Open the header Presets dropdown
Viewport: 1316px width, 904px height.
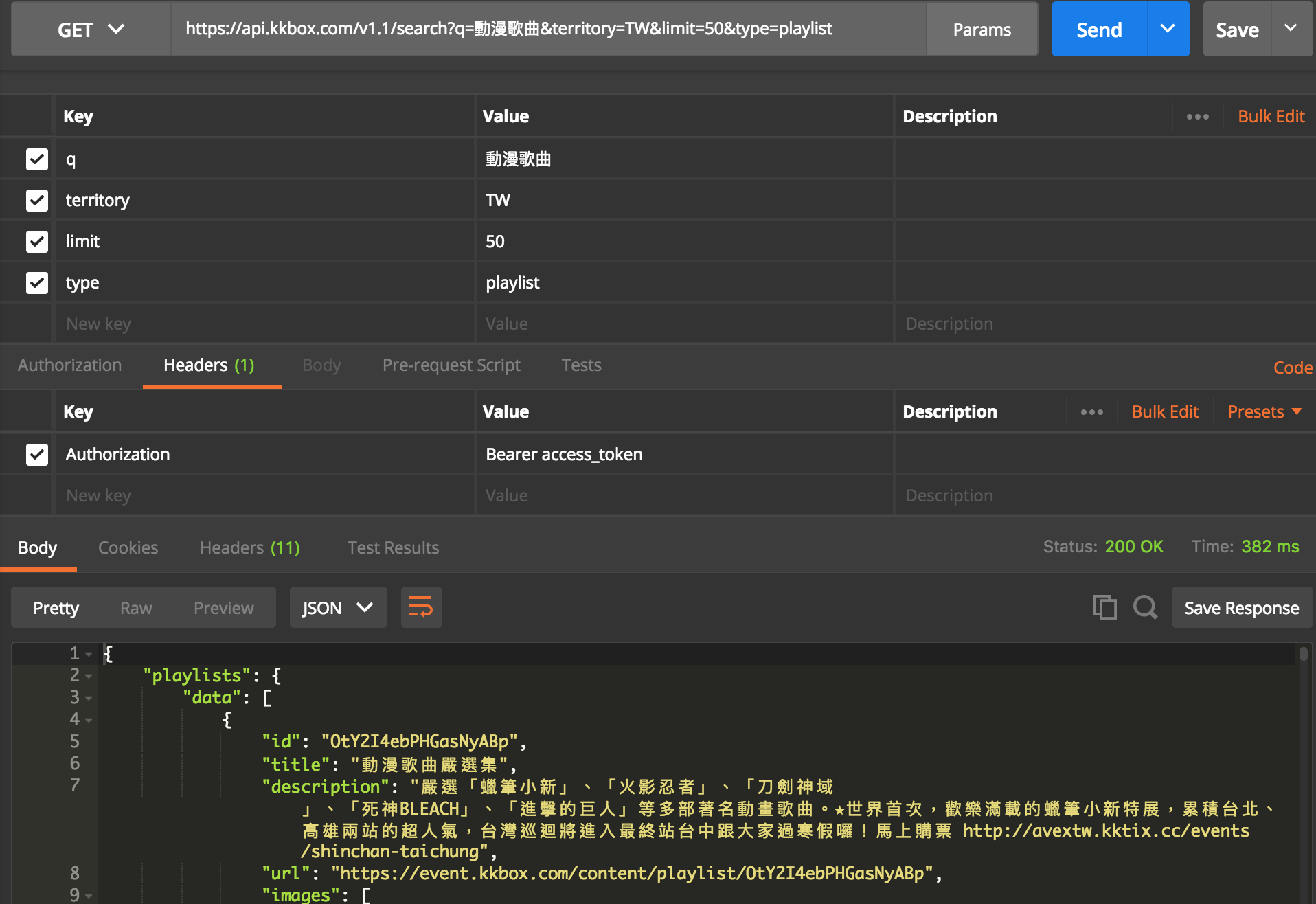pos(1264,412)
